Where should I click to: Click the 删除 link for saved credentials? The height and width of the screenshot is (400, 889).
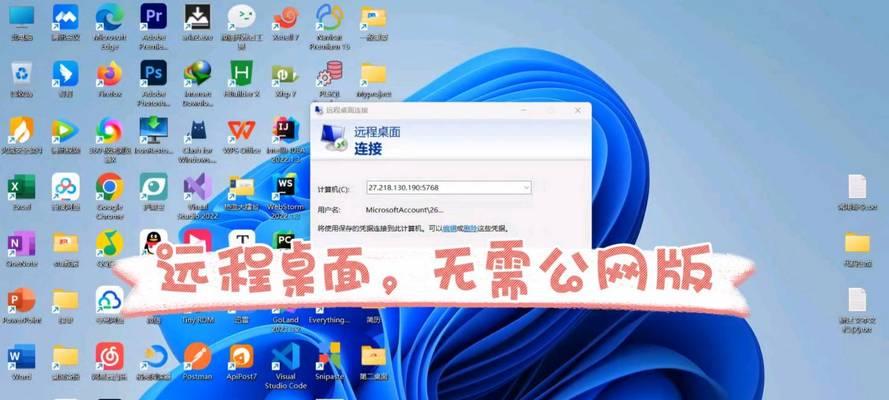pos(469,229)
